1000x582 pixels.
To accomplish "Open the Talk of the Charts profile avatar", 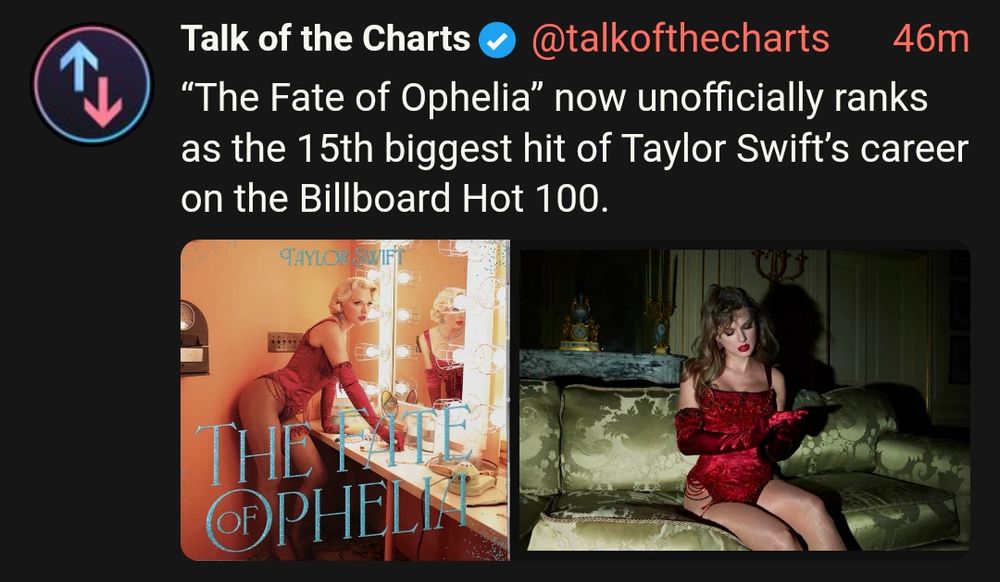I will (91, 84).
